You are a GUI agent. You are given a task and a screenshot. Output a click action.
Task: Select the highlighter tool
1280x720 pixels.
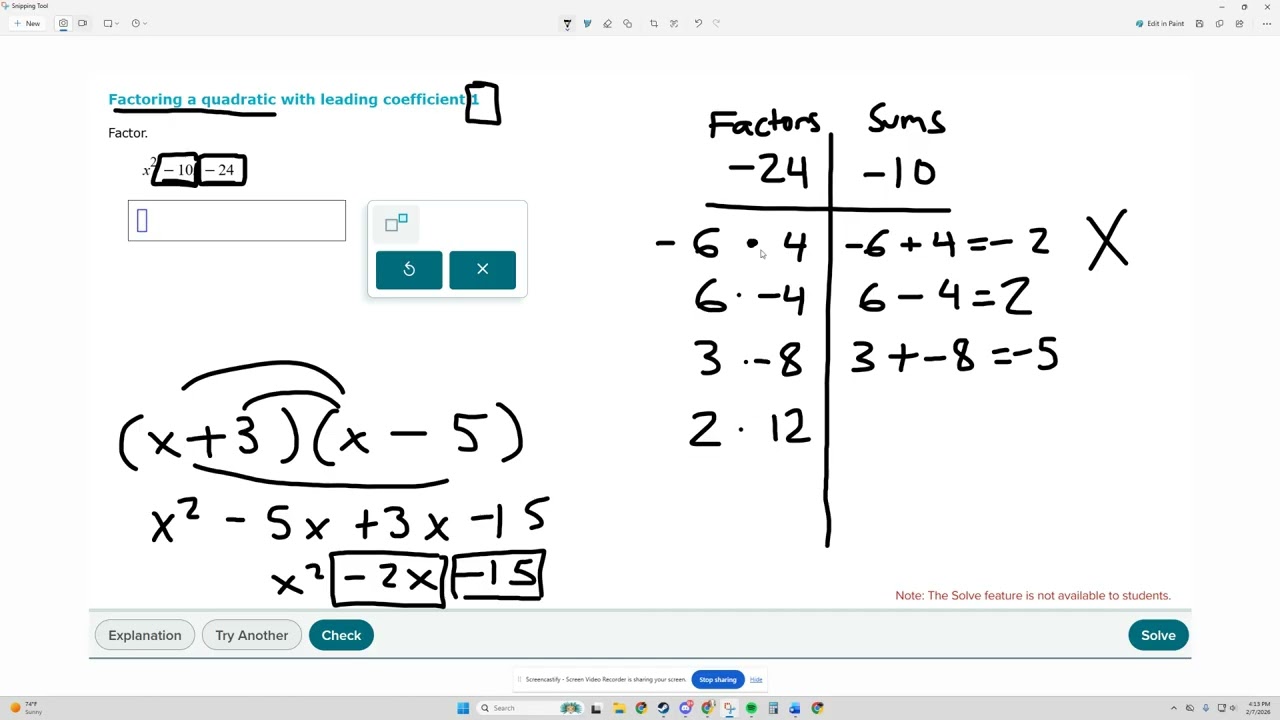[587, 23]
